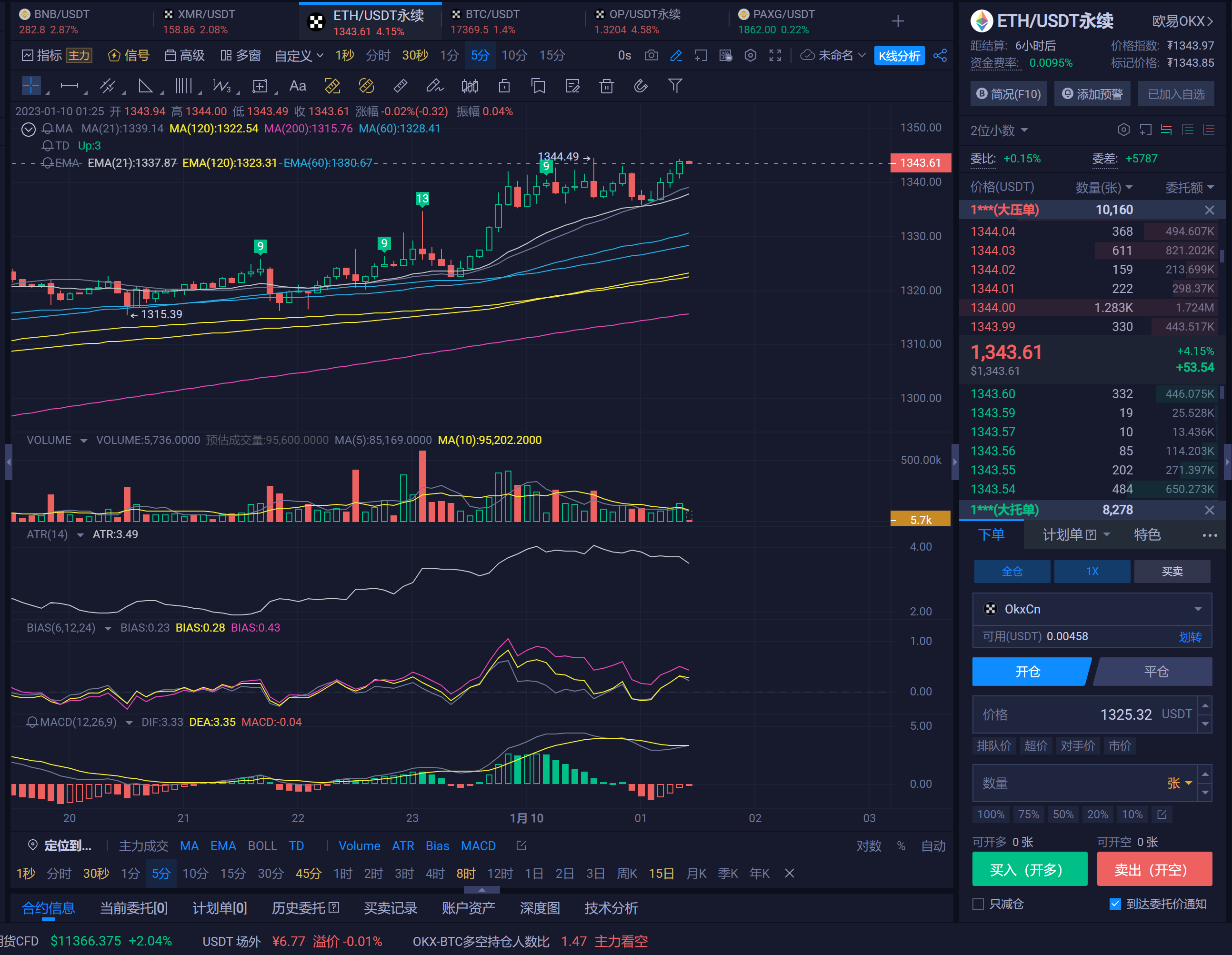This screenshot has height=955, width=1232.
Task: Click the 添加预警 button
Action: (x=1092, y=94)
